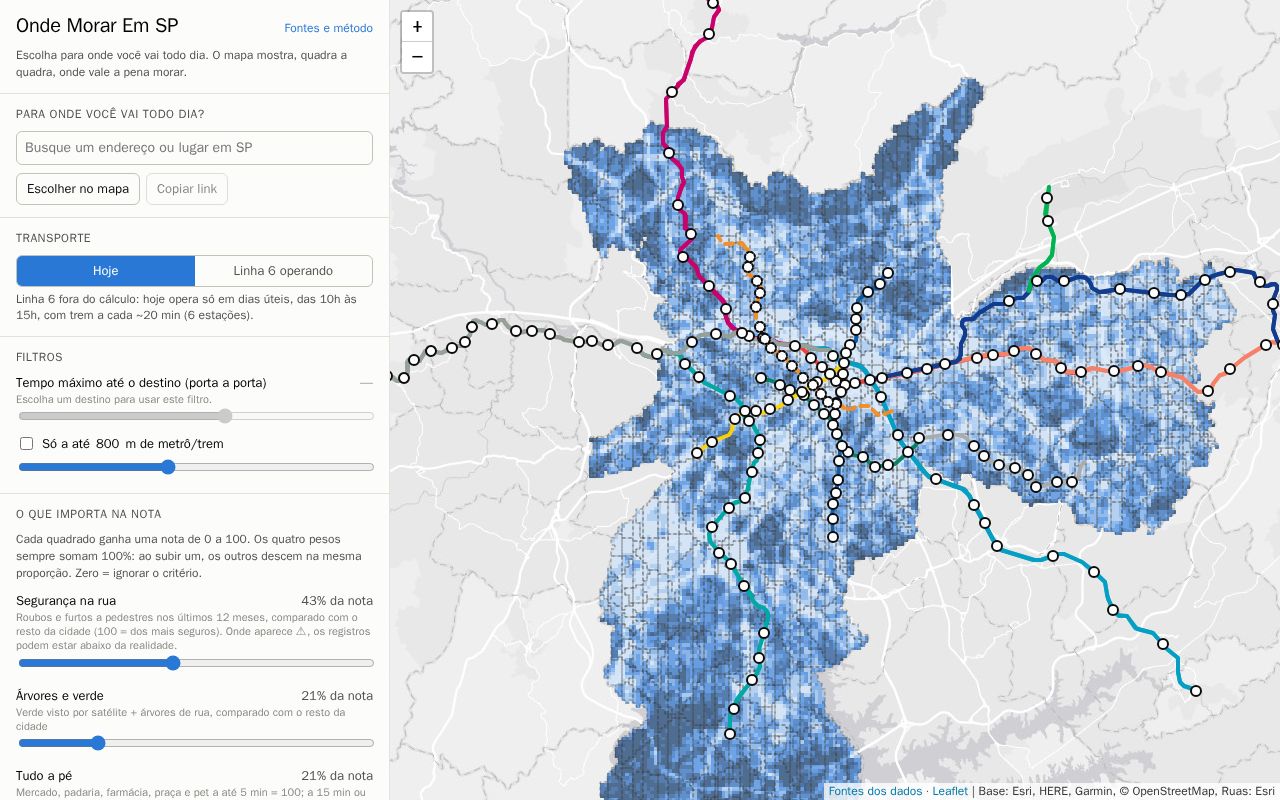Click the Onde Morar Em SP title

(97, 27)
